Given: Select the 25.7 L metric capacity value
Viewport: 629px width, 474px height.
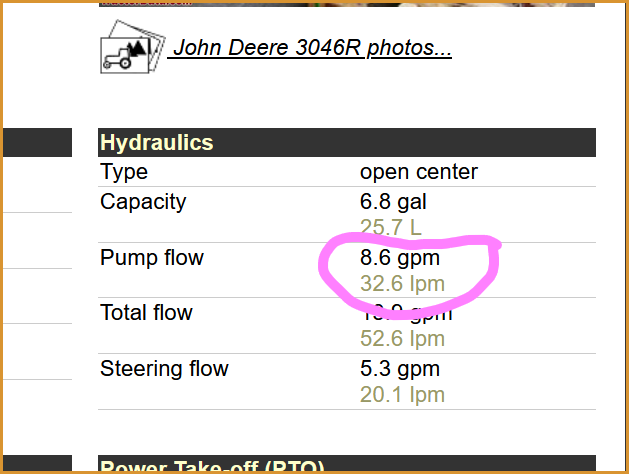Looking at the screenshot, I should coord(391,227).
